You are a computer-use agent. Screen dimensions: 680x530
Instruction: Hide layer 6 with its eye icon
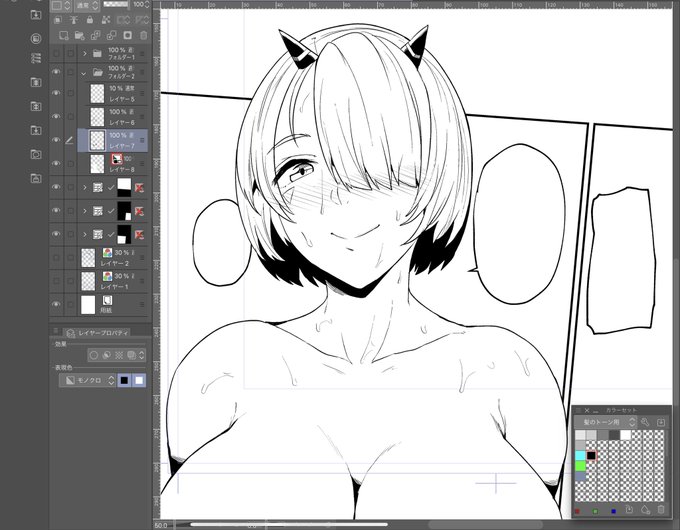[x=56, y=116]
